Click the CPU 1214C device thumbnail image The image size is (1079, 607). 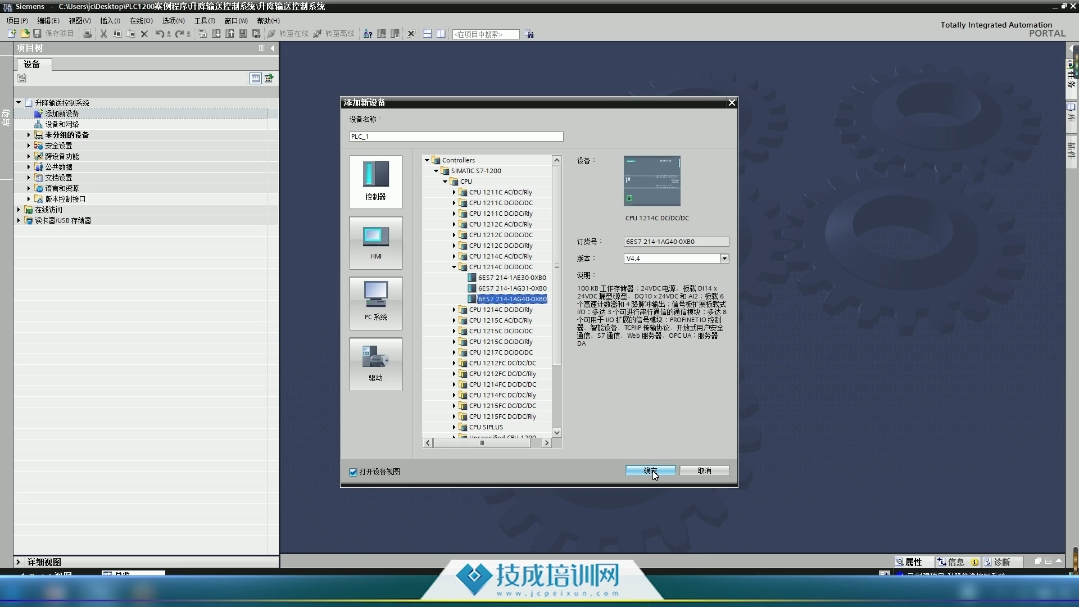pos(652,181)
